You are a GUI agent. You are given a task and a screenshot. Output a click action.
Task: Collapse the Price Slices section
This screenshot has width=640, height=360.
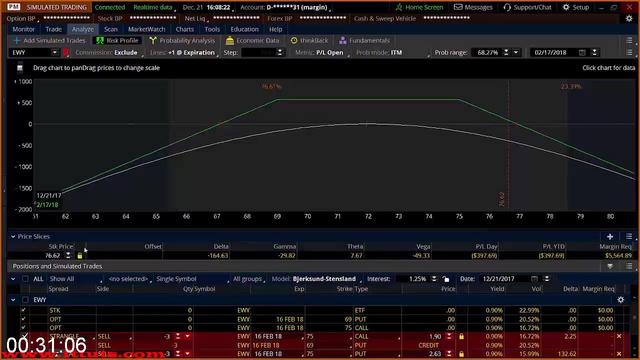(13, 237)
